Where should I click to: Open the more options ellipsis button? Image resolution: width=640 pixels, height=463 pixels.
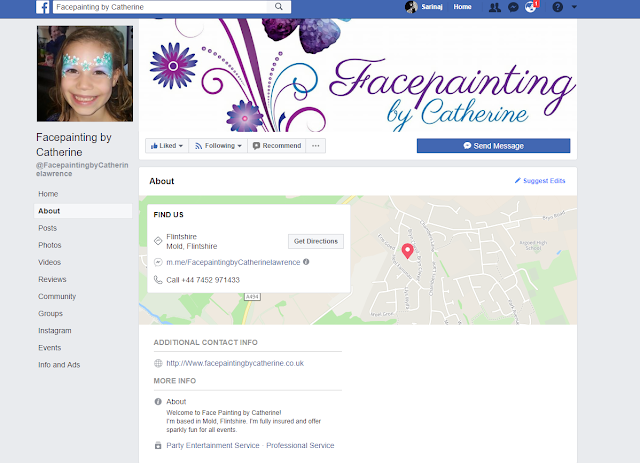tap(316, 146)
